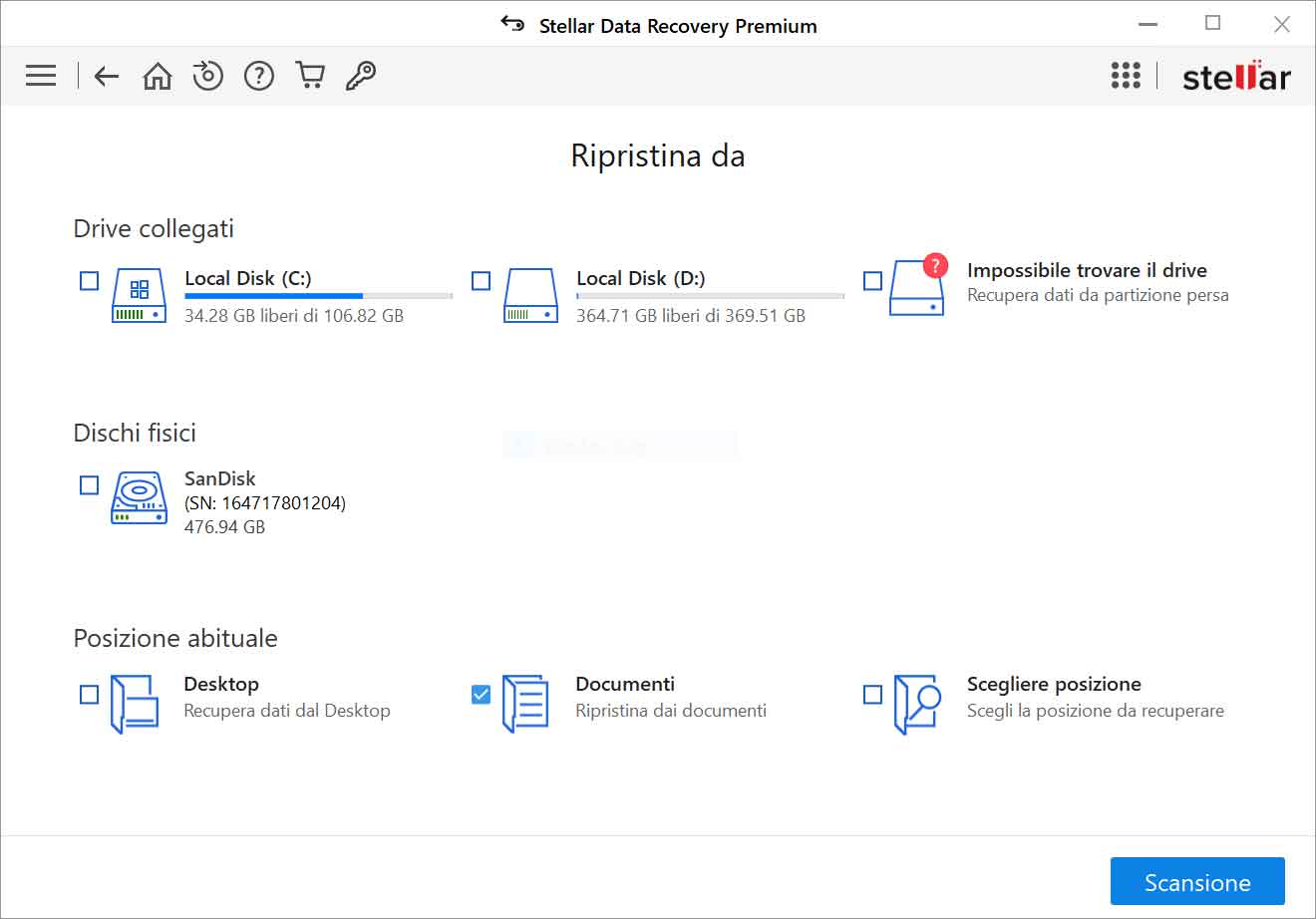Screen dimensions: 1316x919
Task: Open the waffle grid apps menu
Action: (1126, 75)
